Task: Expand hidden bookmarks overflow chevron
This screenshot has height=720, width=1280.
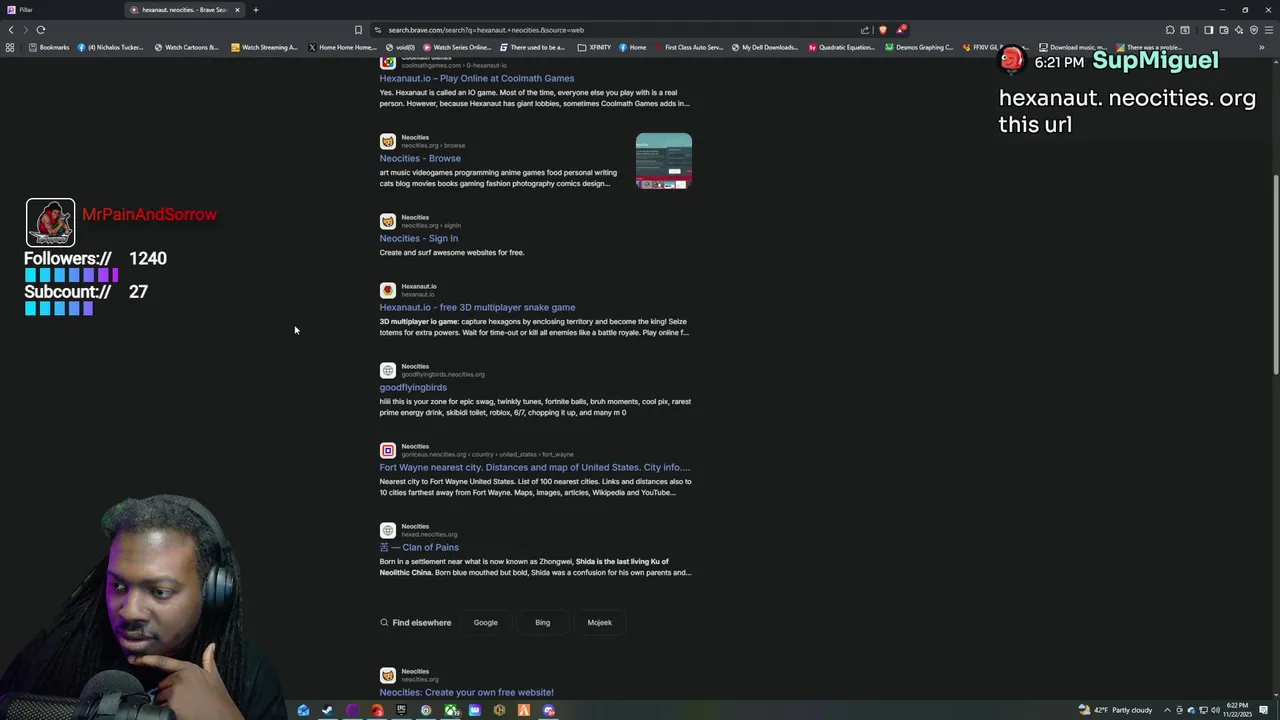Action: [1262, 47]
